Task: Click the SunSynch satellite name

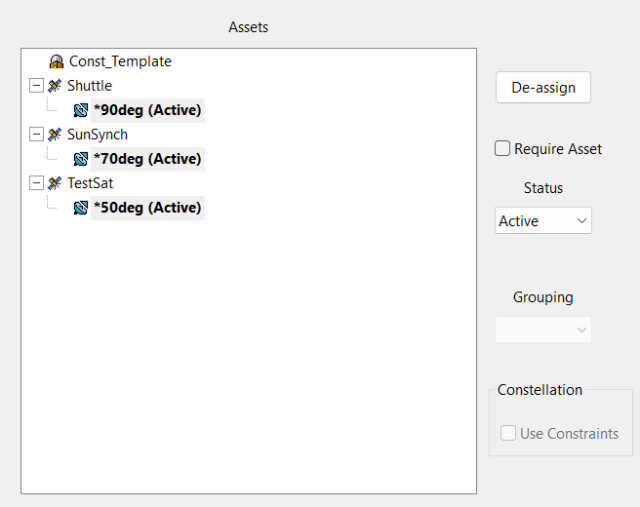Action: [97, 135]
